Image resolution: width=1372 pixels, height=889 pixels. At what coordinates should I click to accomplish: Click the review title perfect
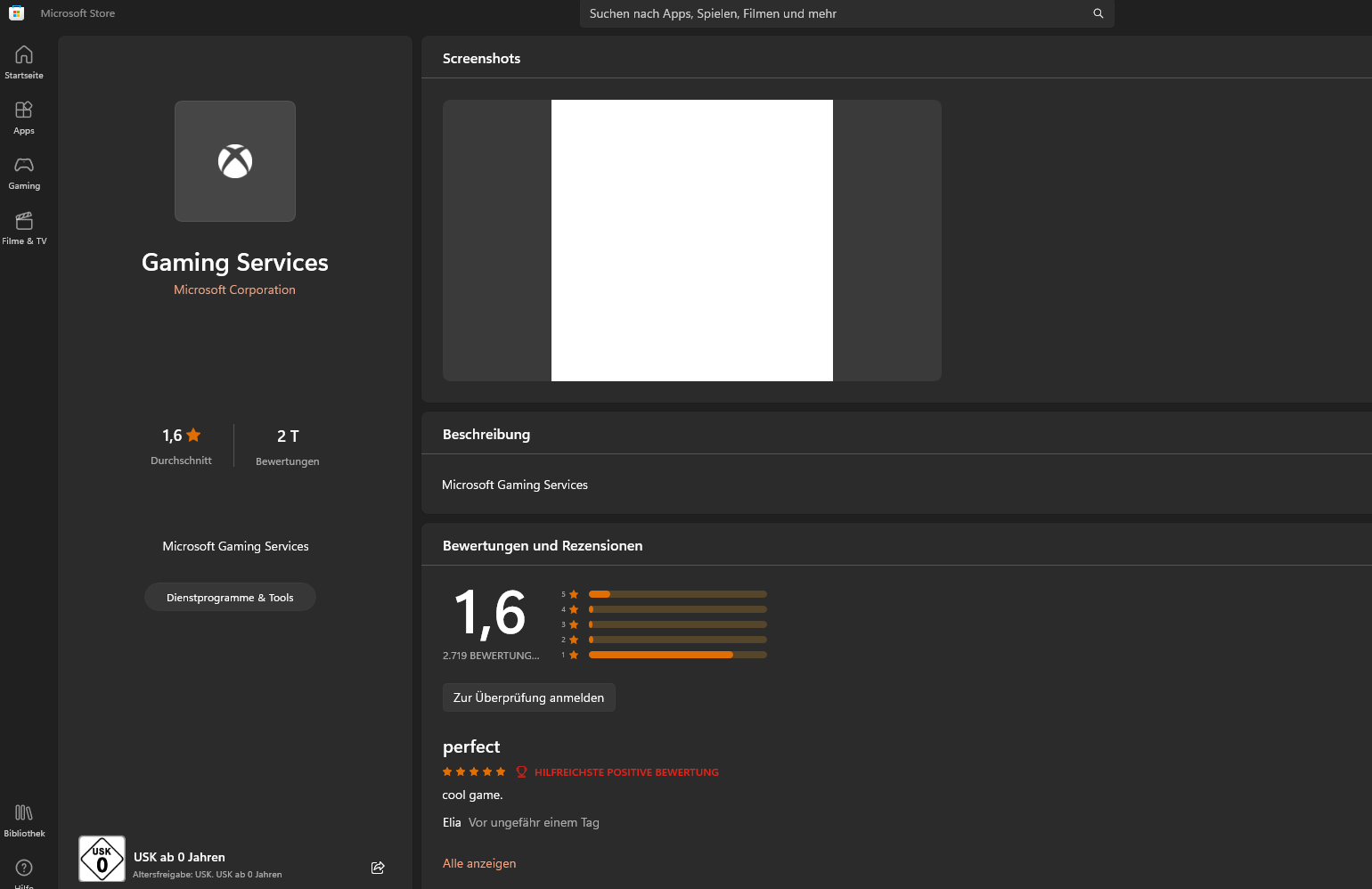click(471, 746)
